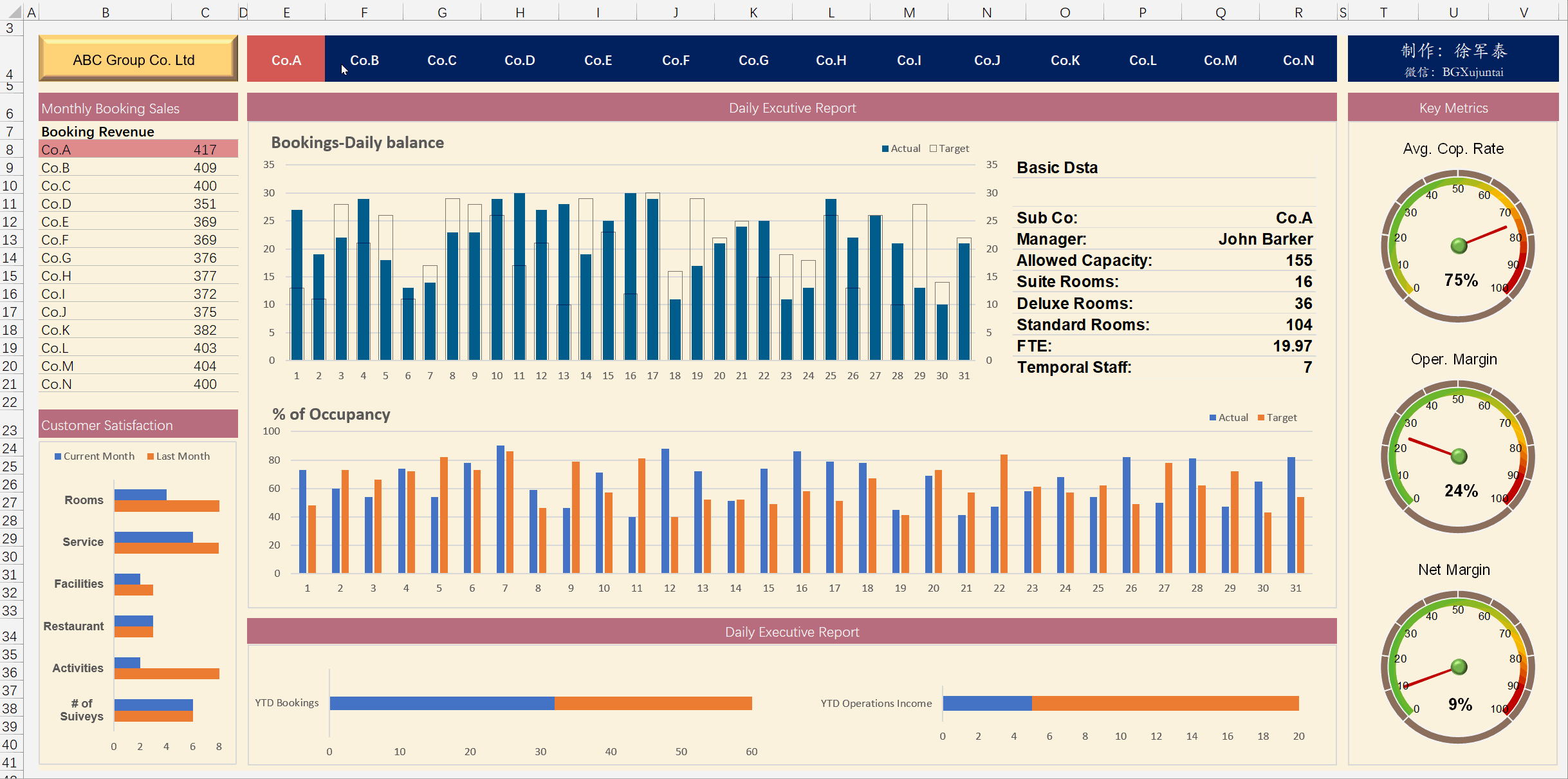Click the ABC Group Co. Ltd button

click(138, 59)
